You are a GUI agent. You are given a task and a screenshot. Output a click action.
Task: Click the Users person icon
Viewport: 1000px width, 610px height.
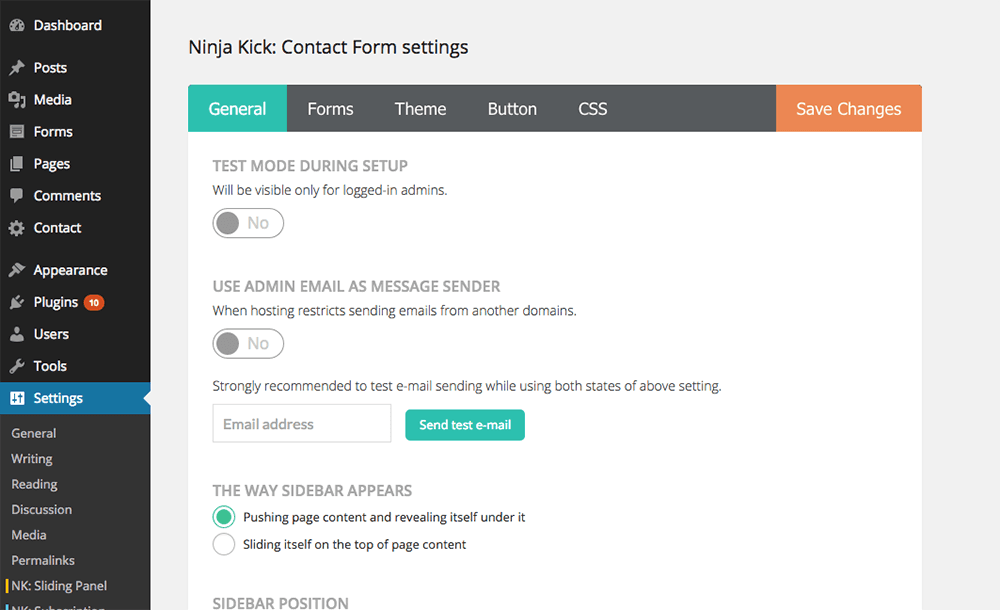click(x=17, y=334)
